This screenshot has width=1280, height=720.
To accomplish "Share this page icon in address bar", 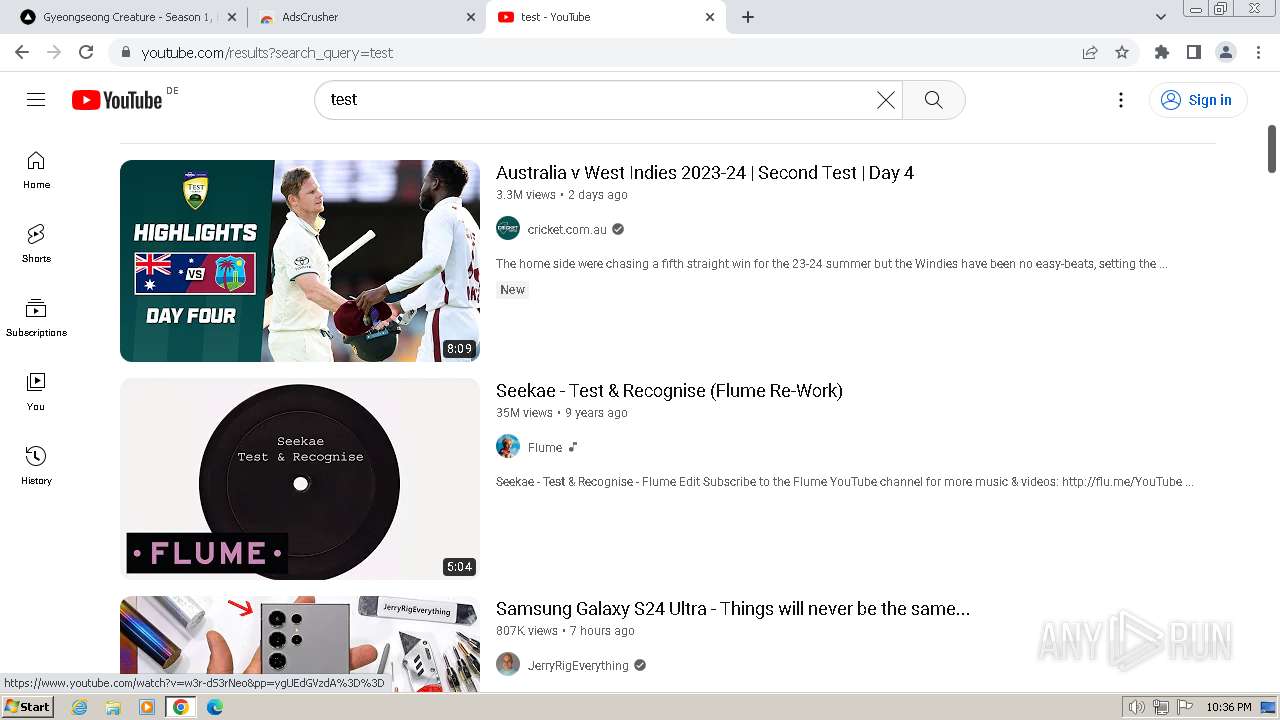I will point(1090,53).
